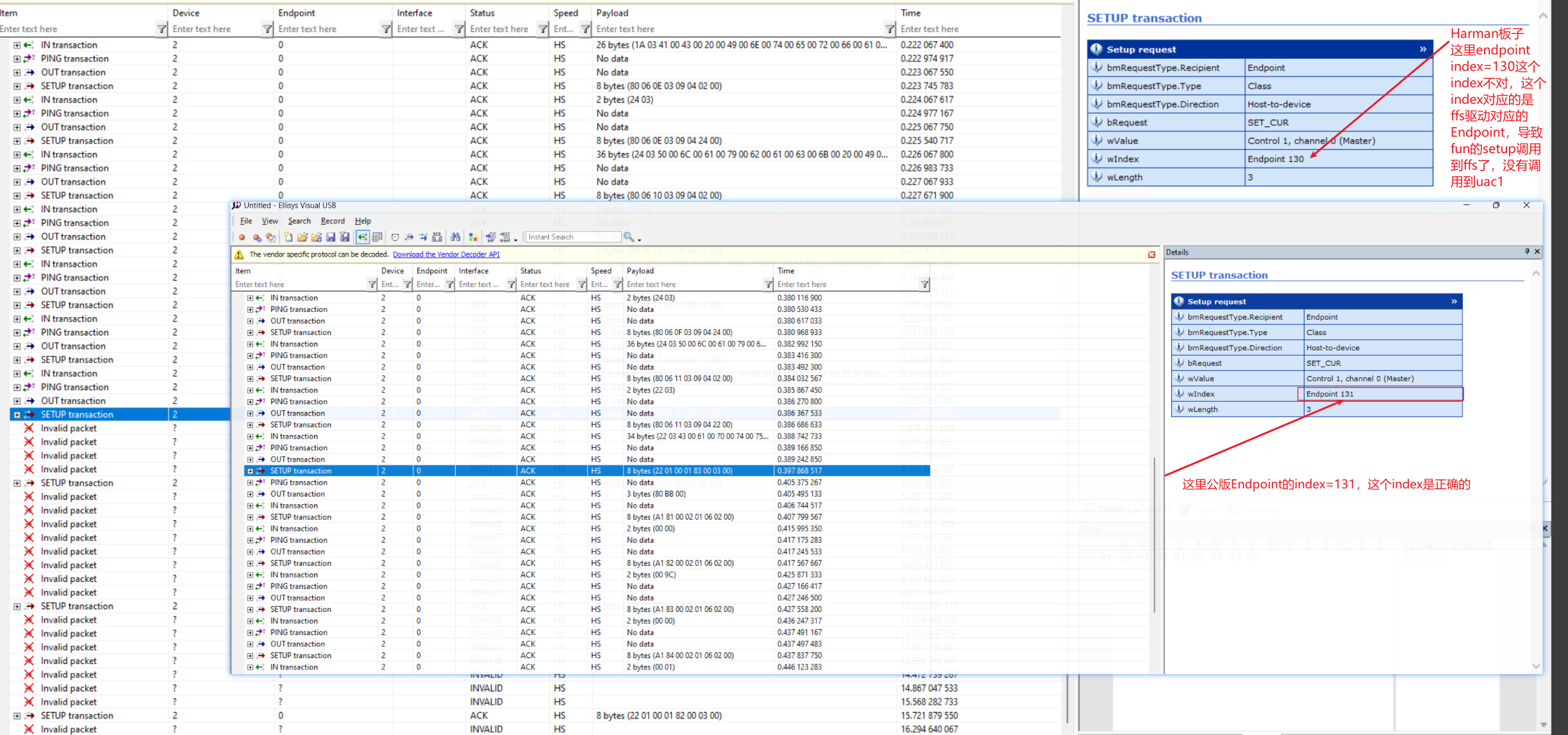Viewport: 1568px width, 735px height.
Task: Open the Record menu
Action: [333, 221]
